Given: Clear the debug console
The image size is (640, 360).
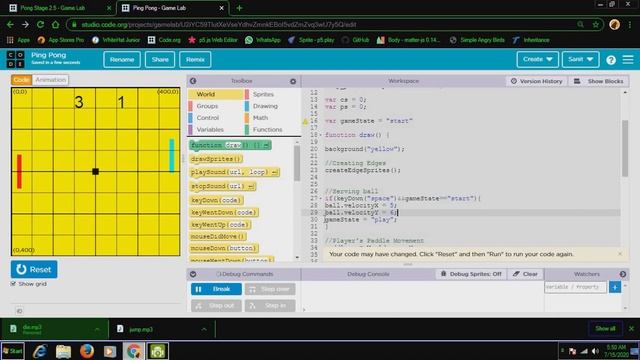Looking at the screenshot, I should pos(526,274).
